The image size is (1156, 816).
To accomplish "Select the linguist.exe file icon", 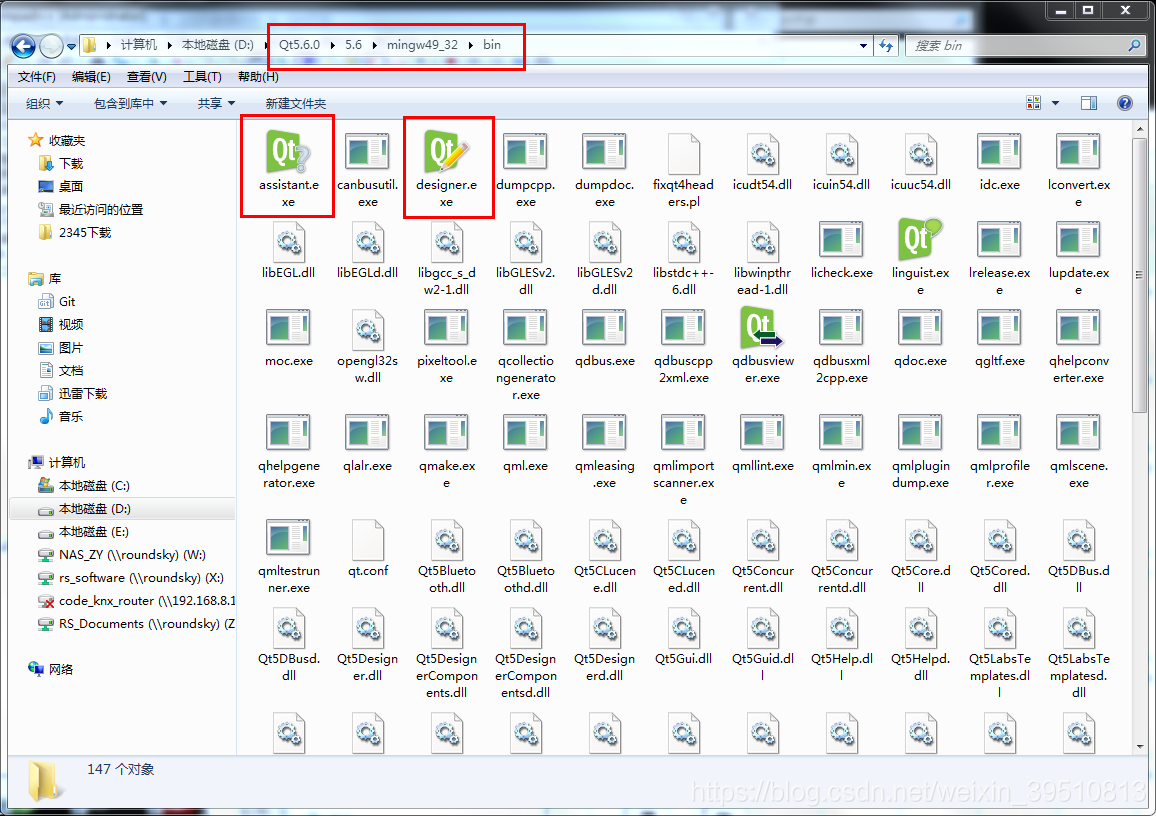I will tap(920, 240).
